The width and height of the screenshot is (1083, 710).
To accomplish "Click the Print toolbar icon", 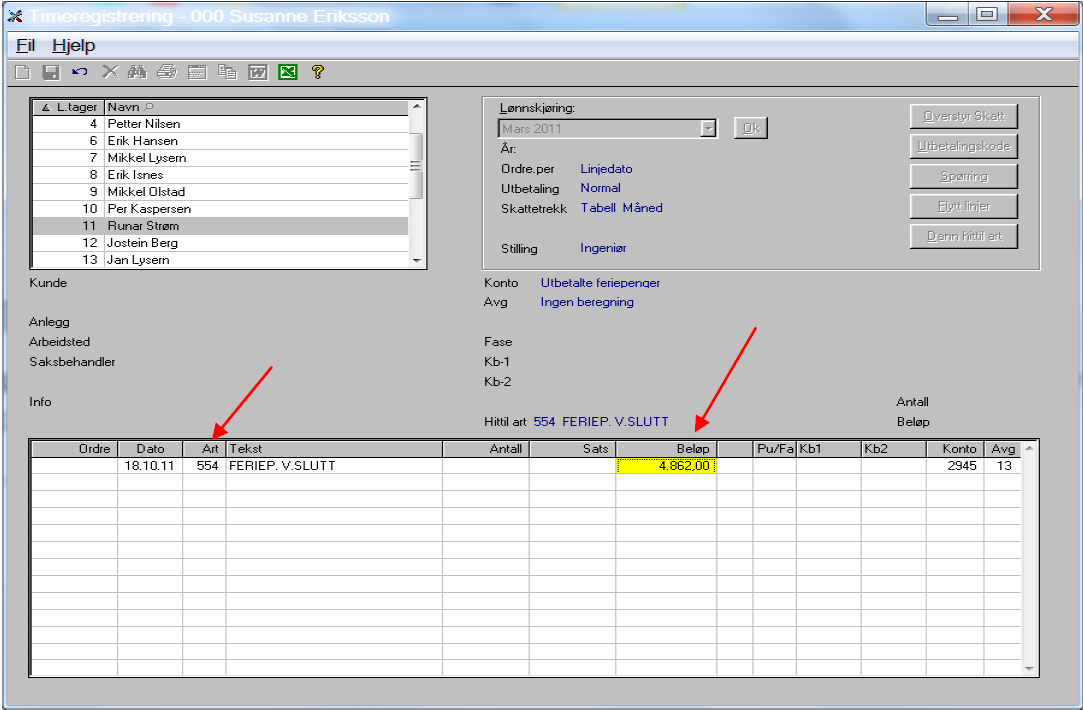I will [167, 71].
